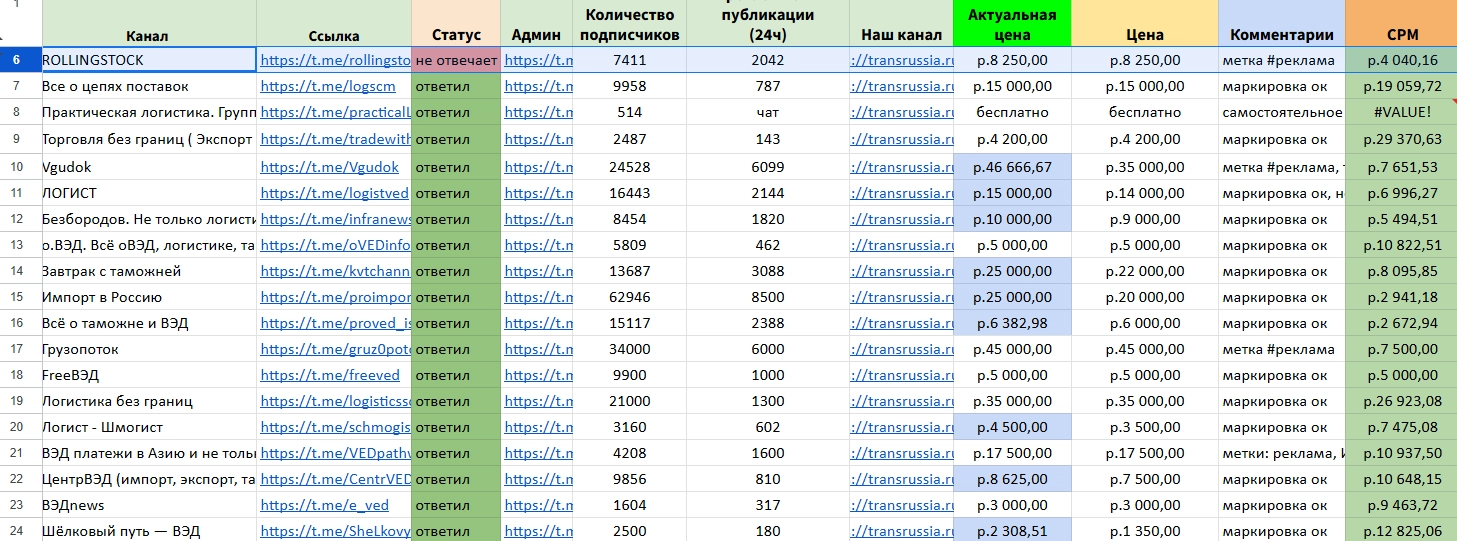Select the р.26 923,08 CPM cell

(1402, 401)
